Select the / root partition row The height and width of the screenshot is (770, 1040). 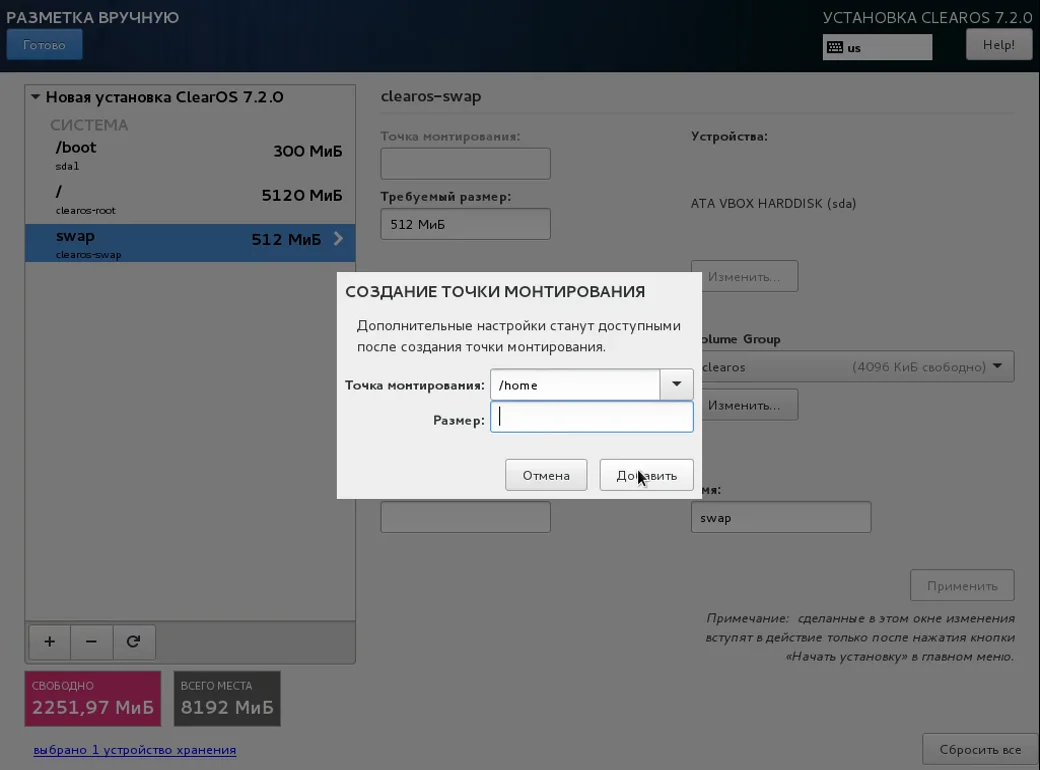pyautogui.click(x=190, y=199)
